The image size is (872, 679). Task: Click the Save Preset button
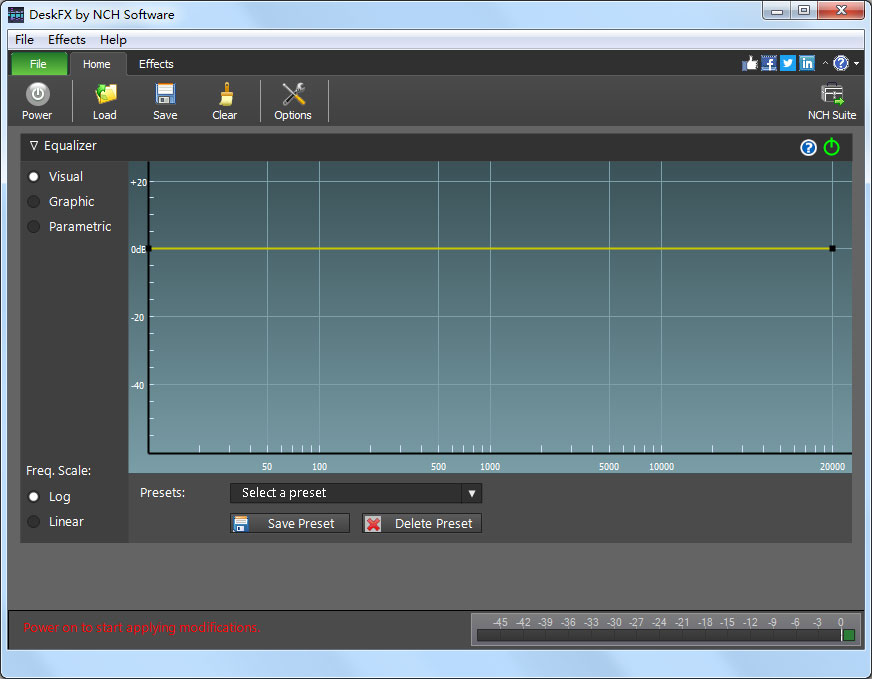click(x=290, y=524)
